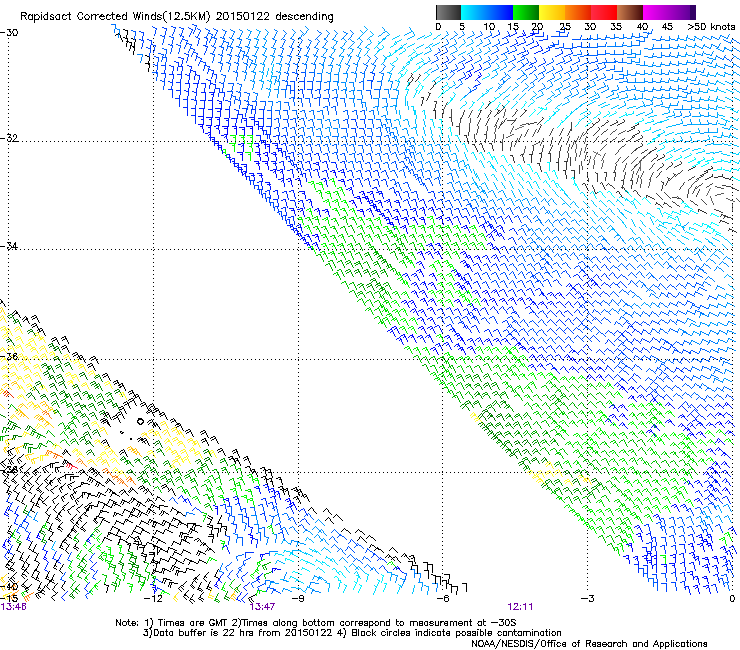This screenshot has width=740, height=650.
Task: Click the -34 latitude axis label
Action: pyautogui.click(x=9, y=246)
